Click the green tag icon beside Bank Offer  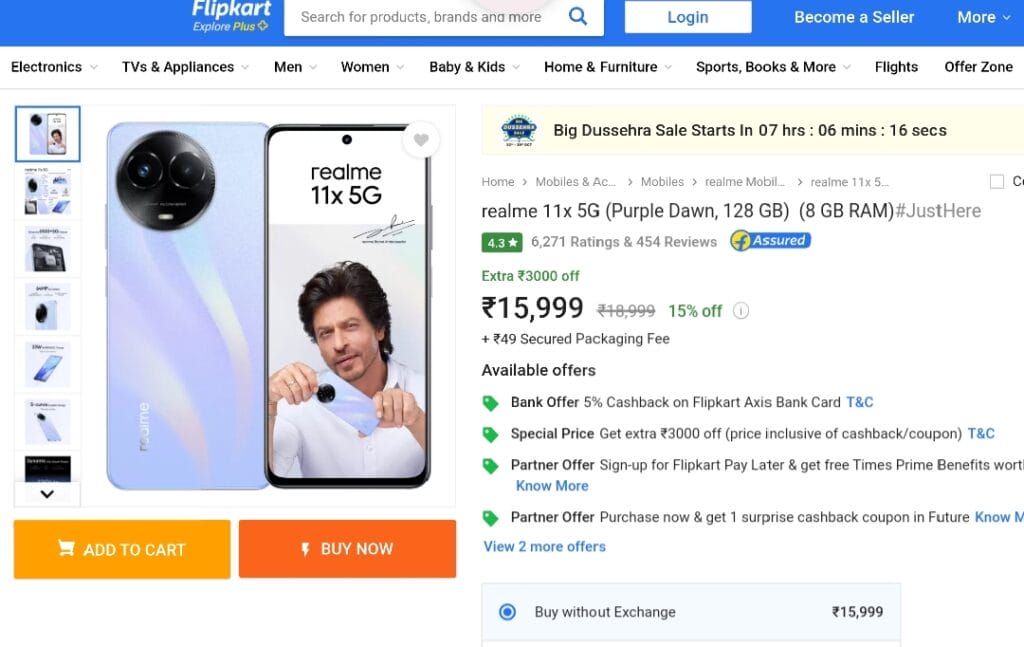(490, 403)
